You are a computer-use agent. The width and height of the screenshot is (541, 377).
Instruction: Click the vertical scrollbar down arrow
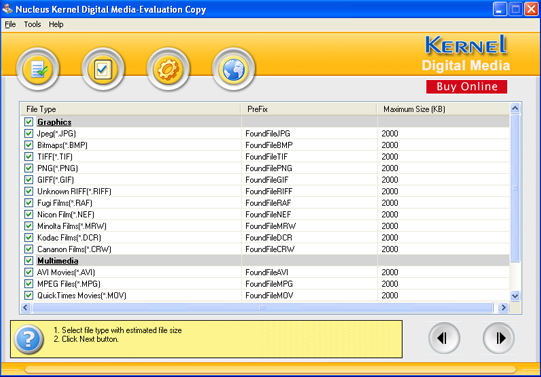click(515, 296)
